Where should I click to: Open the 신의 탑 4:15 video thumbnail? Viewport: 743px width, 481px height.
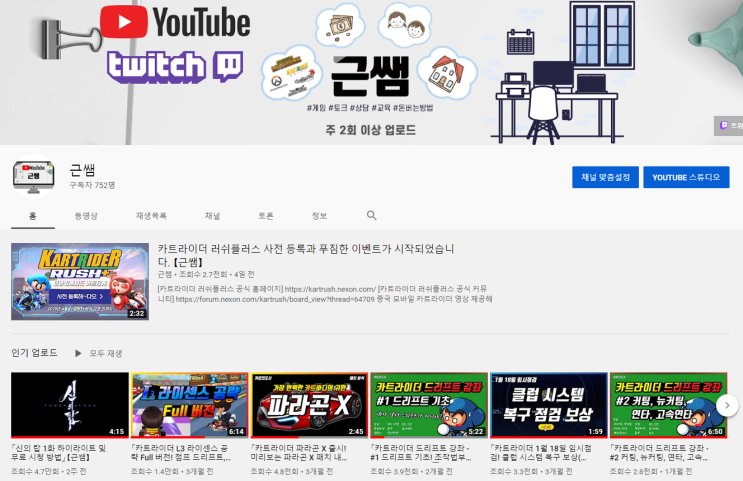click(x=70, y=405)
